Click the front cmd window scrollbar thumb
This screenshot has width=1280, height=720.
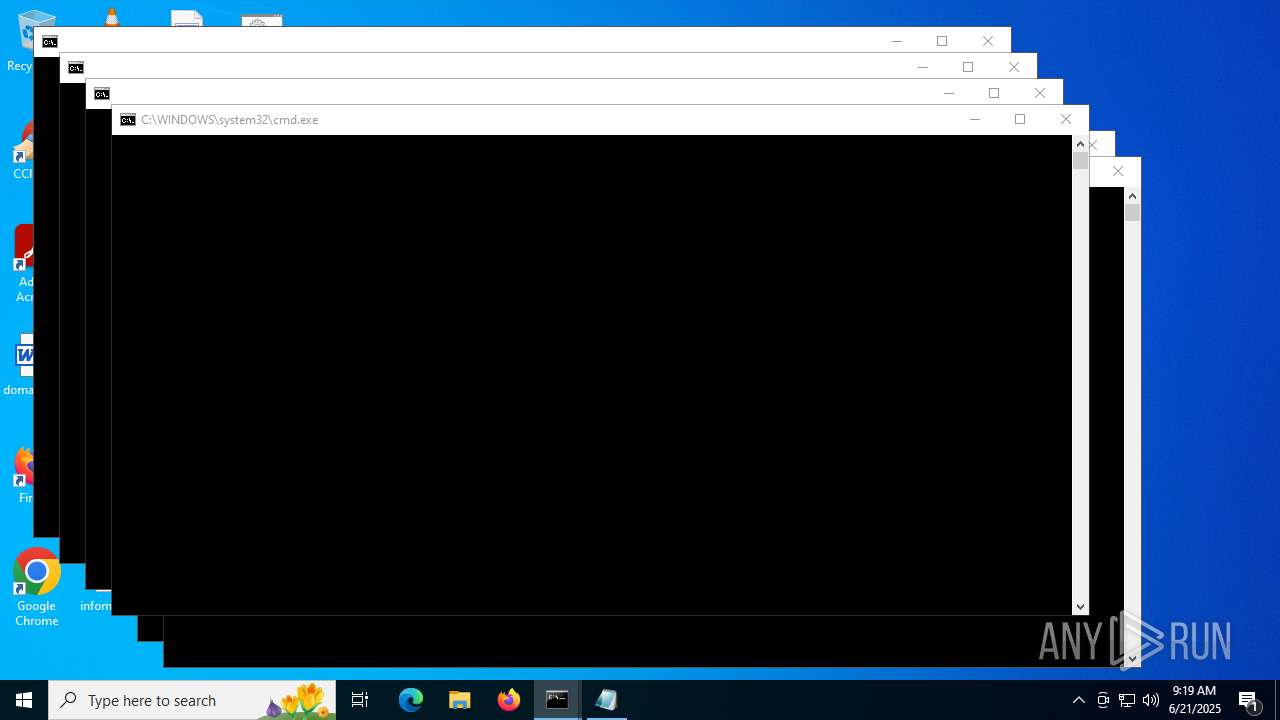pyautogui.click(x=1080, y=161)
